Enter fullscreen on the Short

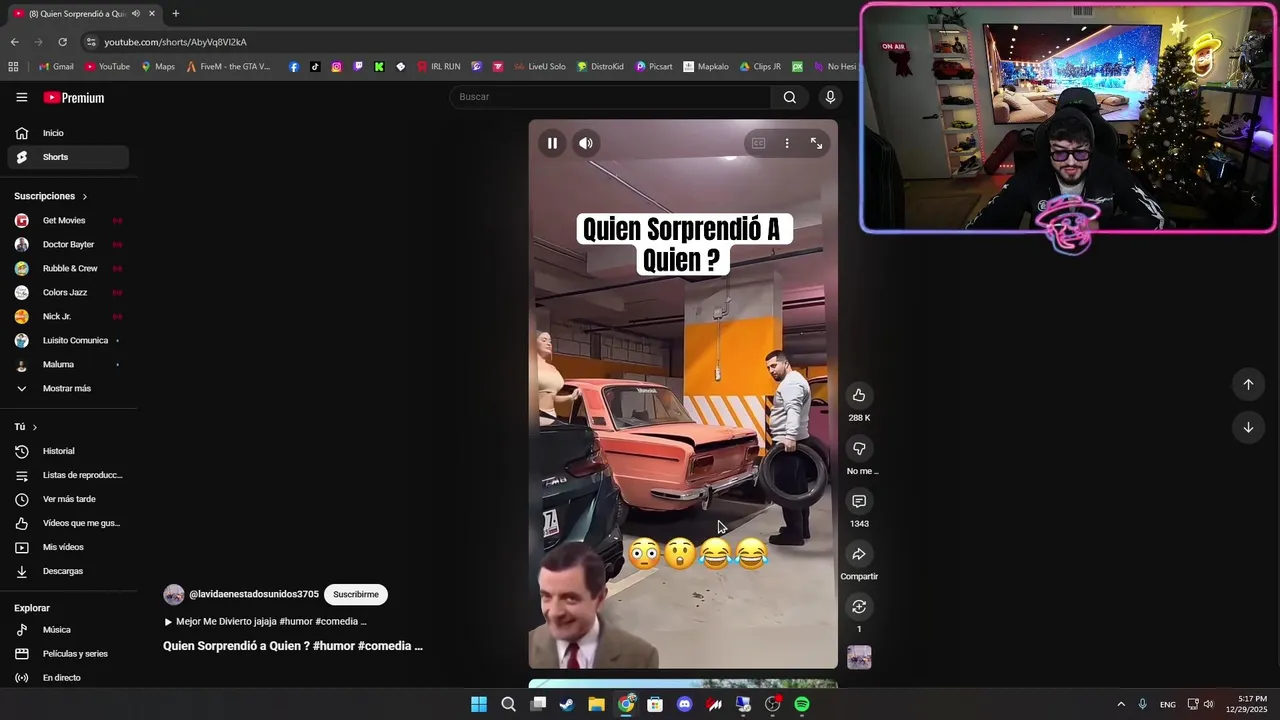(816, 143)
